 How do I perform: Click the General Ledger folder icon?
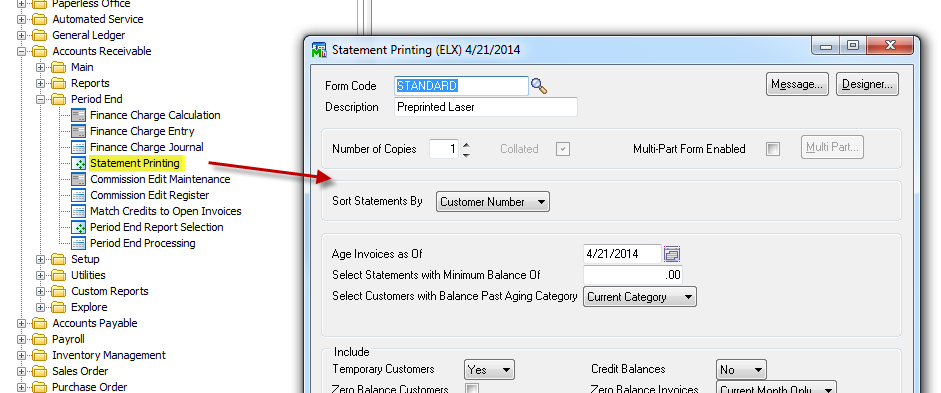[40, 35]
